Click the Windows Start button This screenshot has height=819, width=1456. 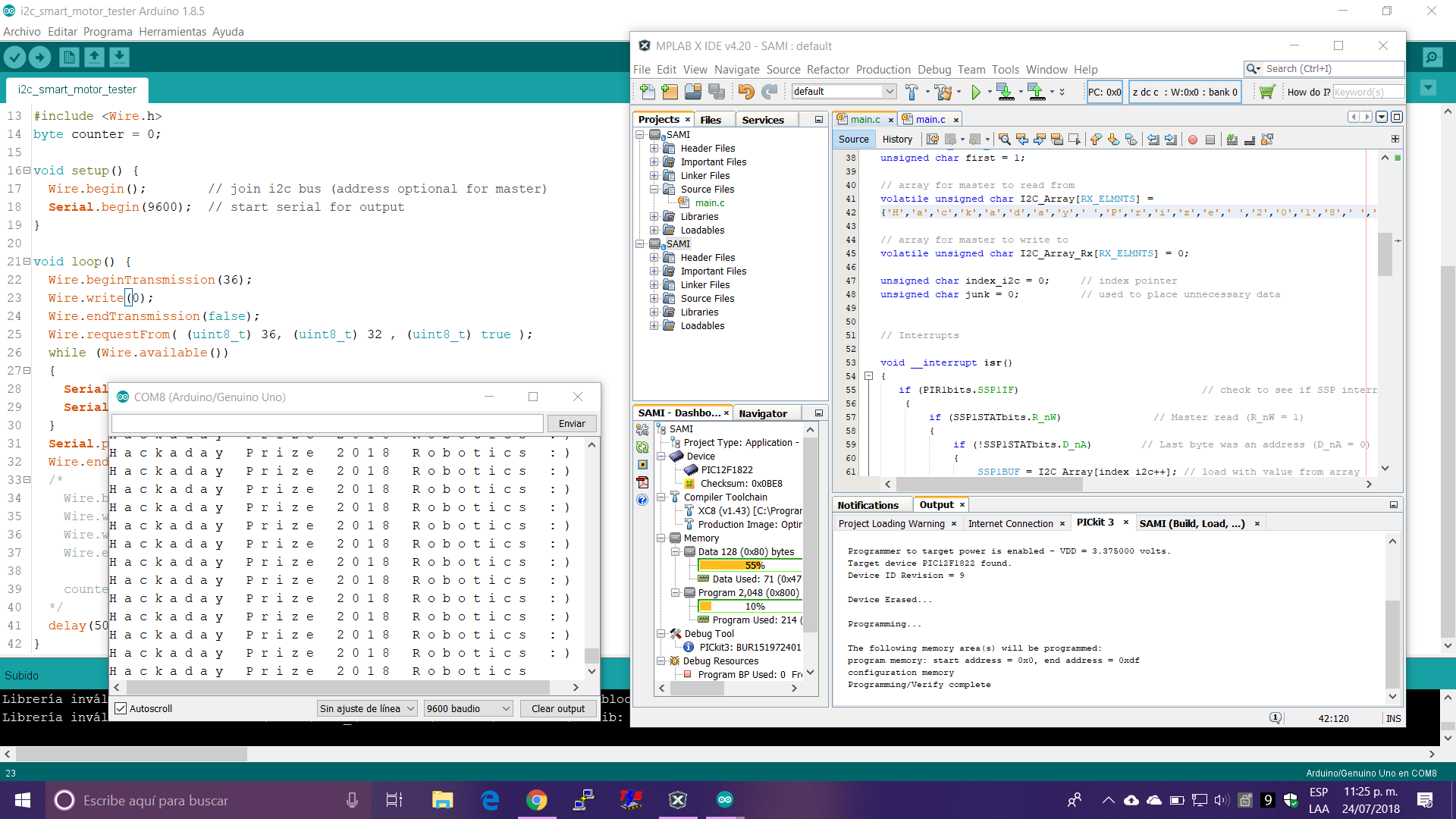23,800
